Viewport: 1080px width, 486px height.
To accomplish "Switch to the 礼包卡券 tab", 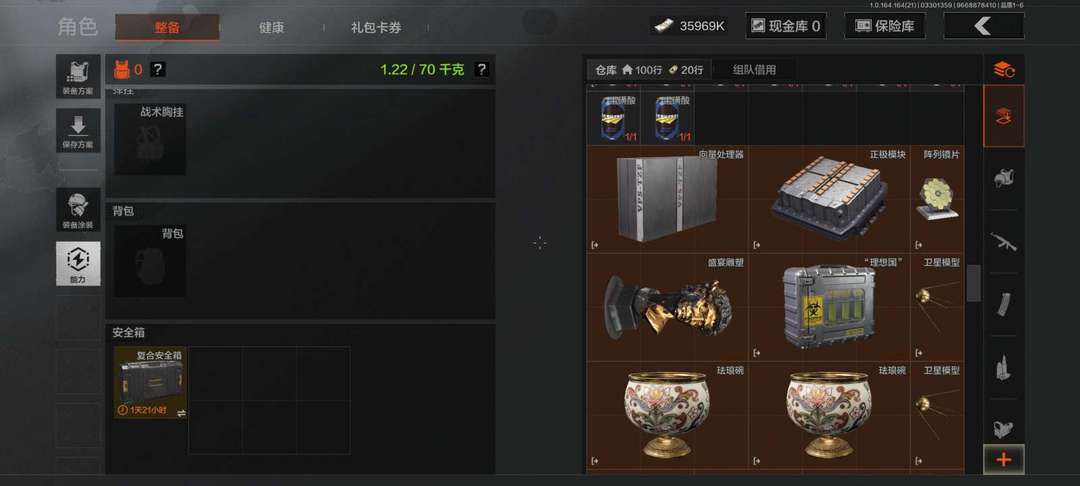I will point(376,28).
